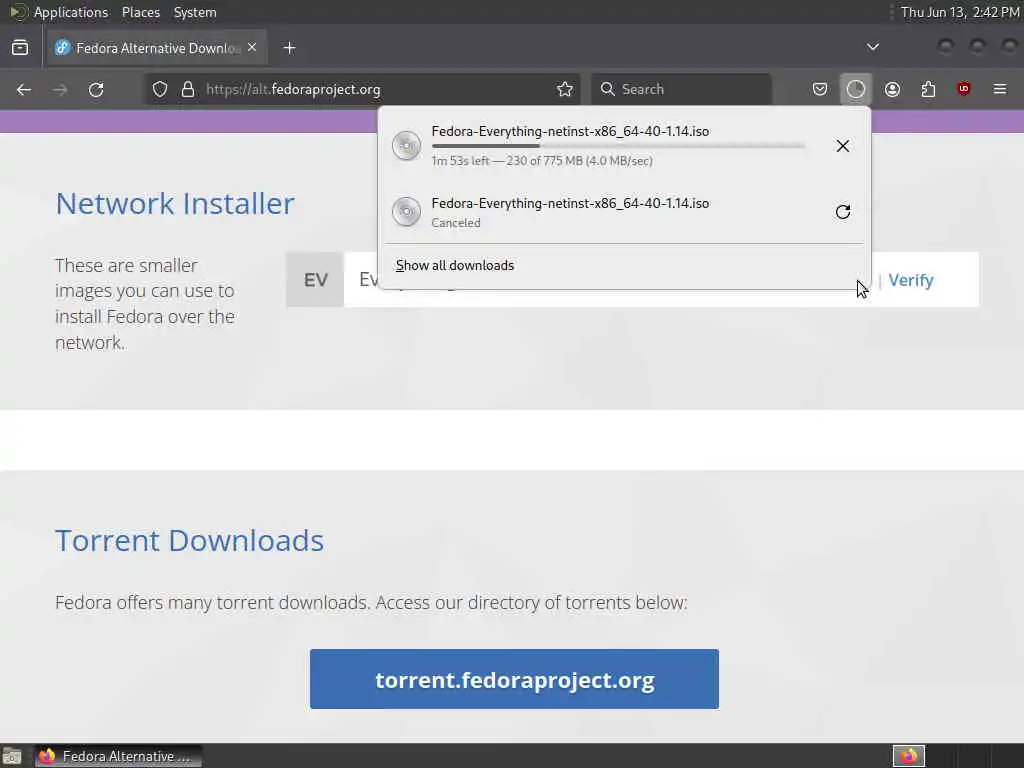
Task: Reload the current Fedora page
Action: coord(96,89)
